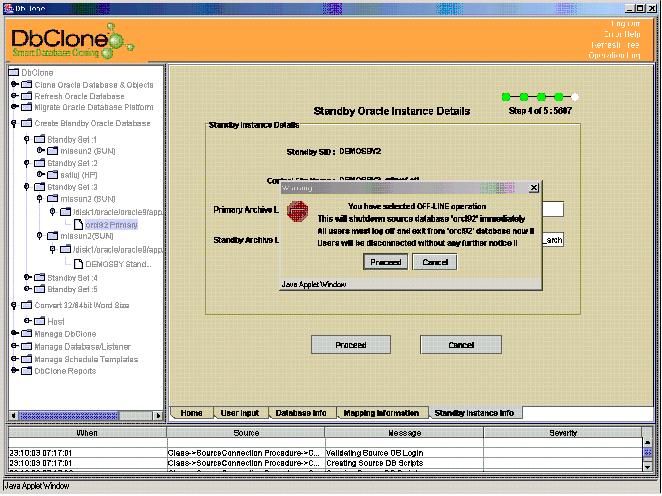Click the When column header
The height and width of the screenshot is (496, 662).
click(87, 433)
